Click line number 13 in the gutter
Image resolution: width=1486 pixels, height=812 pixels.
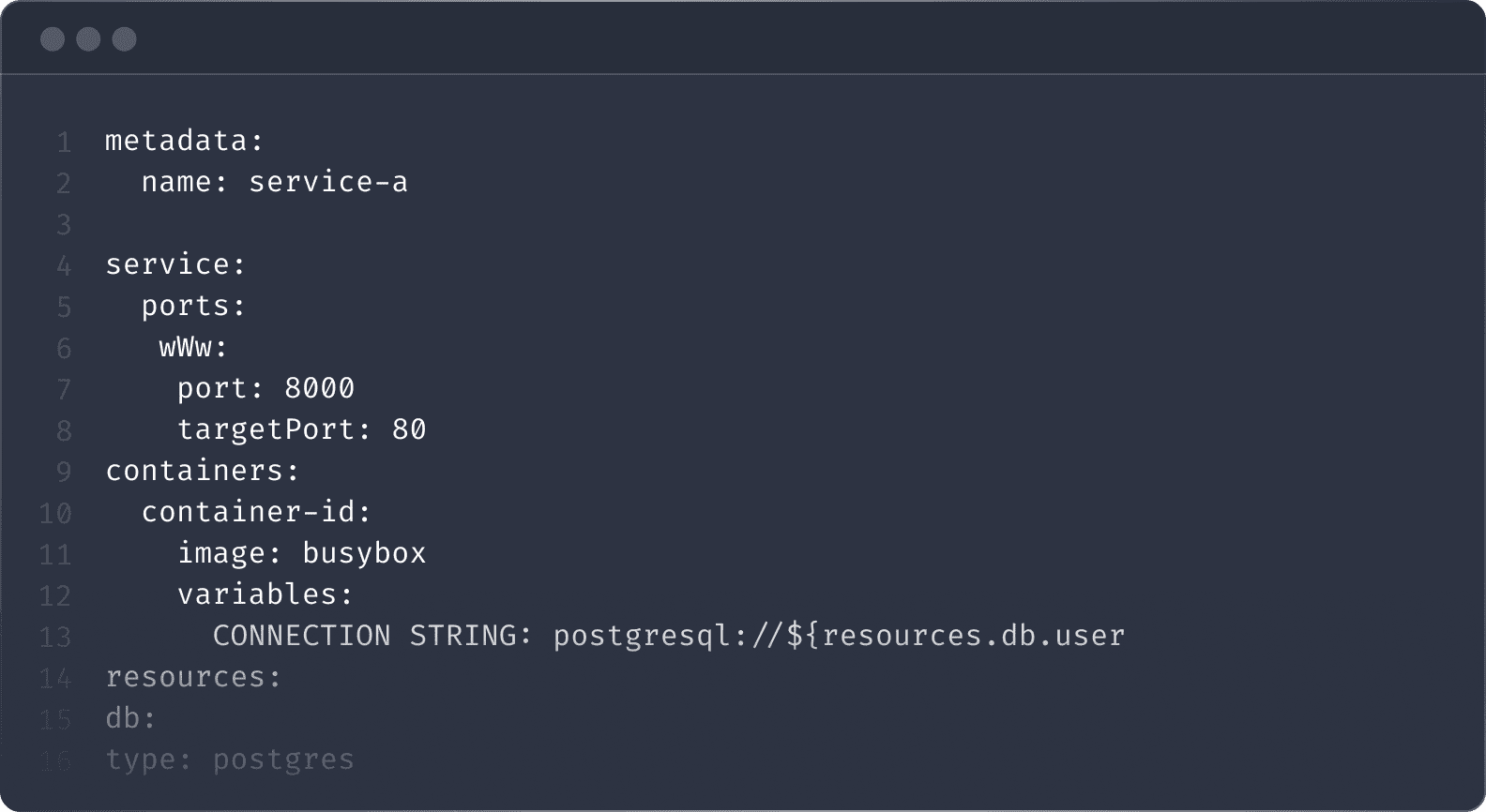pyautogui.click(x=55, y=637)
